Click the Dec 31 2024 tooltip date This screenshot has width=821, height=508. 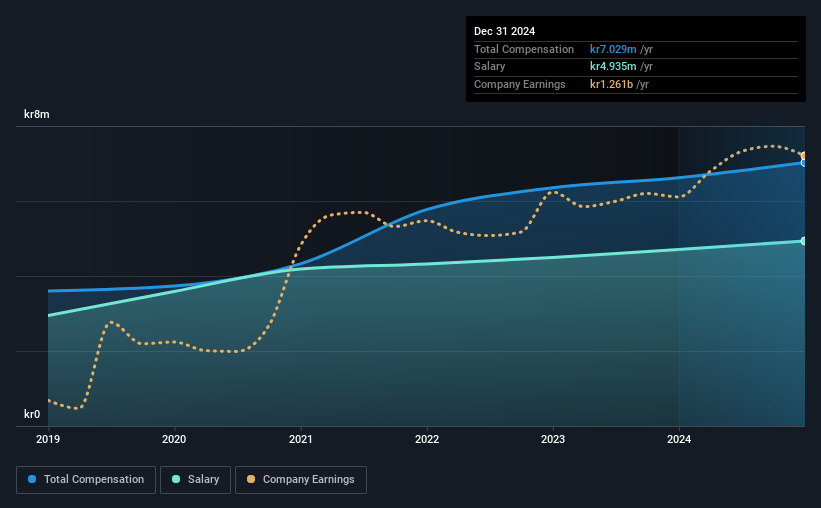[504, 31]
